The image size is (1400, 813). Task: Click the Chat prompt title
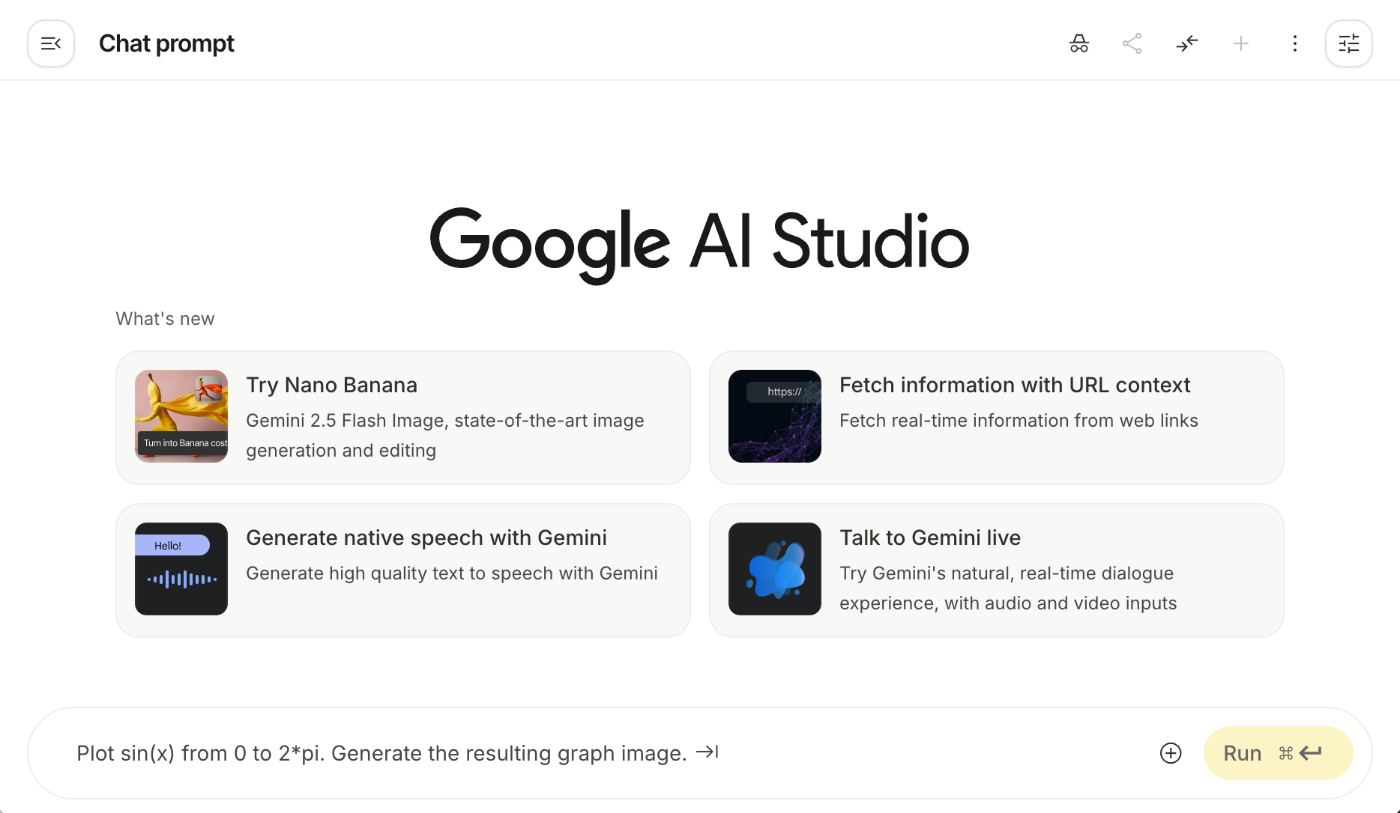(x=167, y=44)
